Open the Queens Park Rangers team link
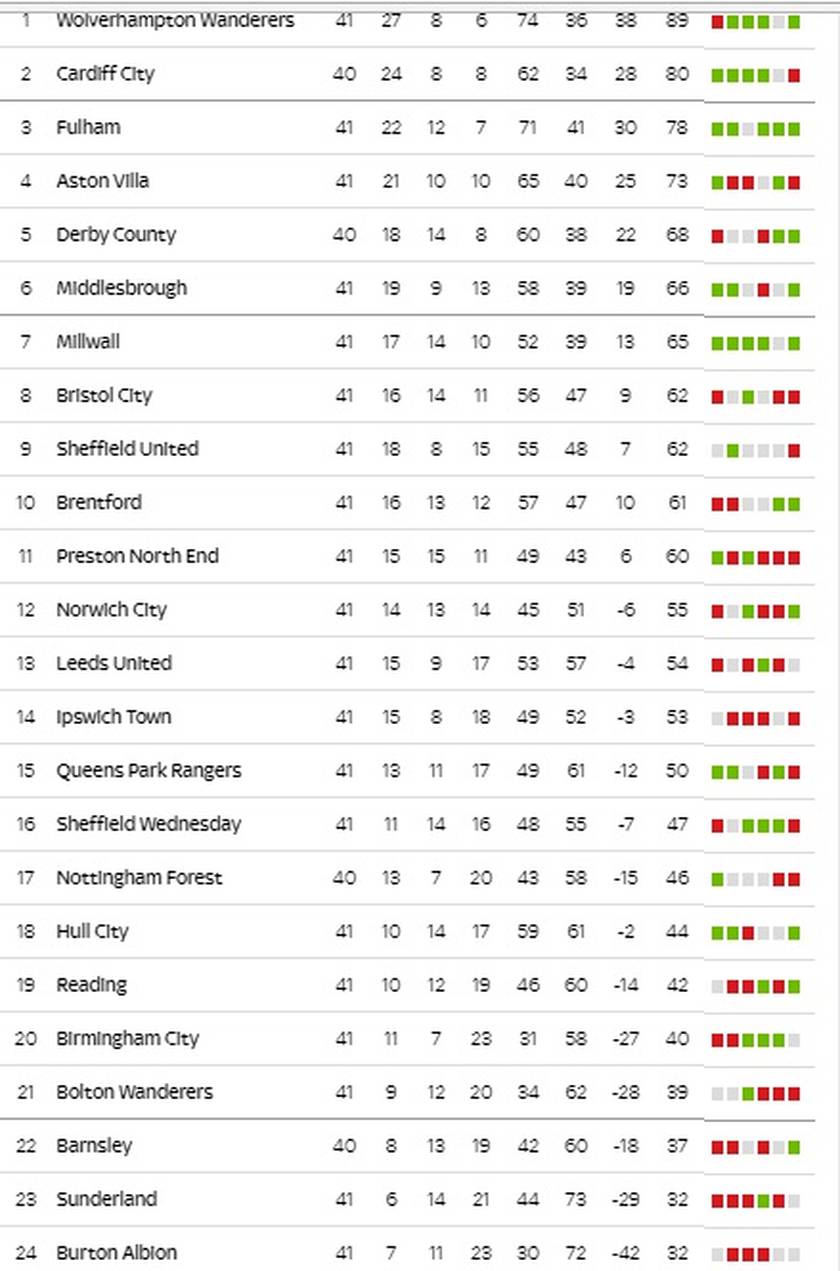Screen dimensions: 840x1271 pos(149,771)
